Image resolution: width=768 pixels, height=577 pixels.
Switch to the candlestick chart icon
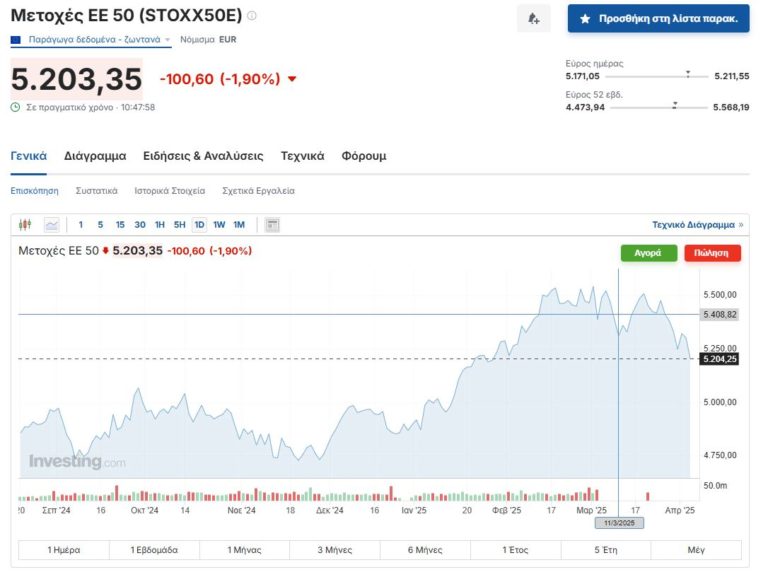tap(26, 225)
